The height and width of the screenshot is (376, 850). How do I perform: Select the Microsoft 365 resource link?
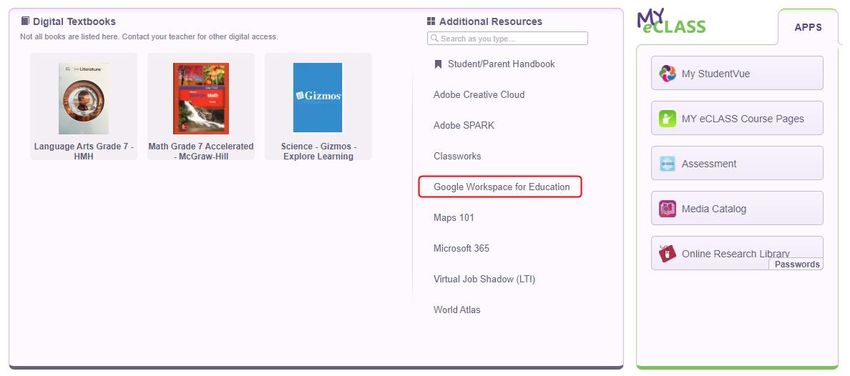tap(461, 249)
